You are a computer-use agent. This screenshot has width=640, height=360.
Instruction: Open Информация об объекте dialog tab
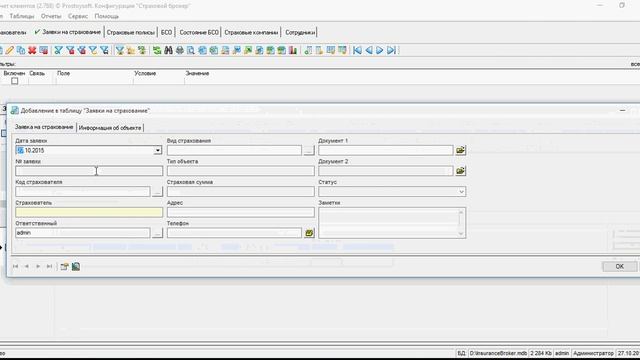(110, 128)
